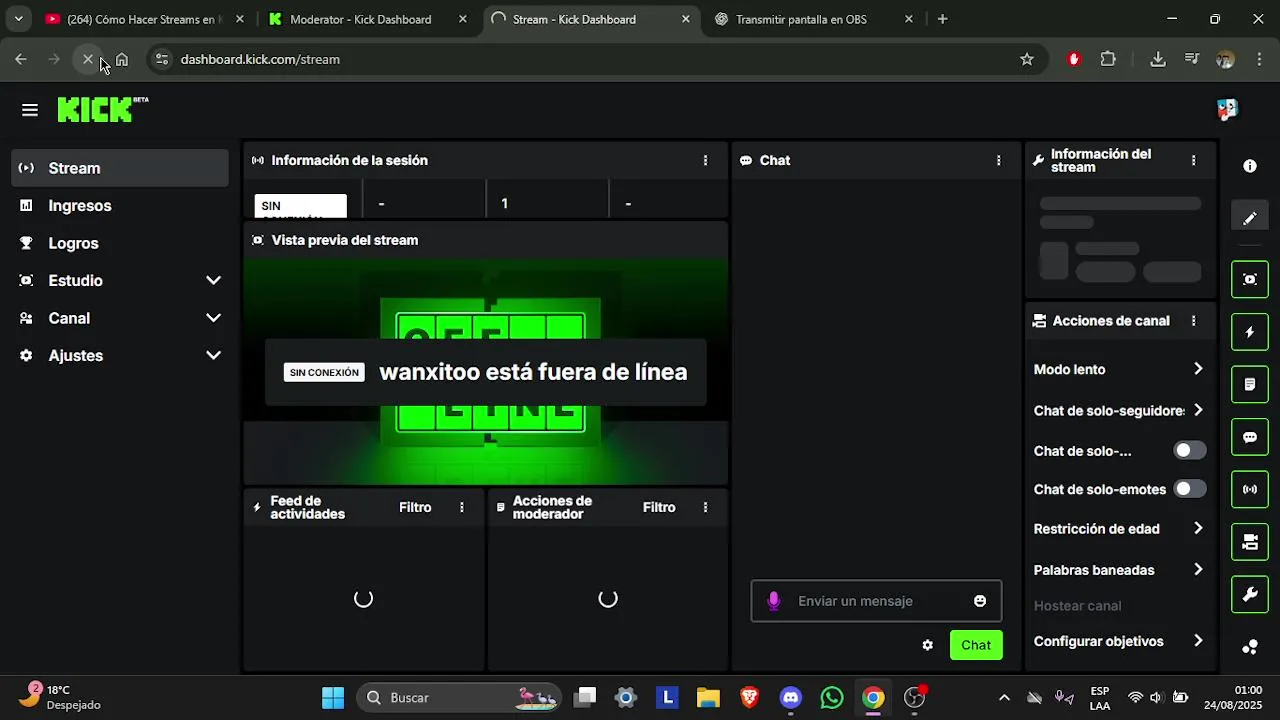This screenshot has width=1280, height=720.
Task: Open Filtro in Acciones de moderador
Action: (659, 507)
